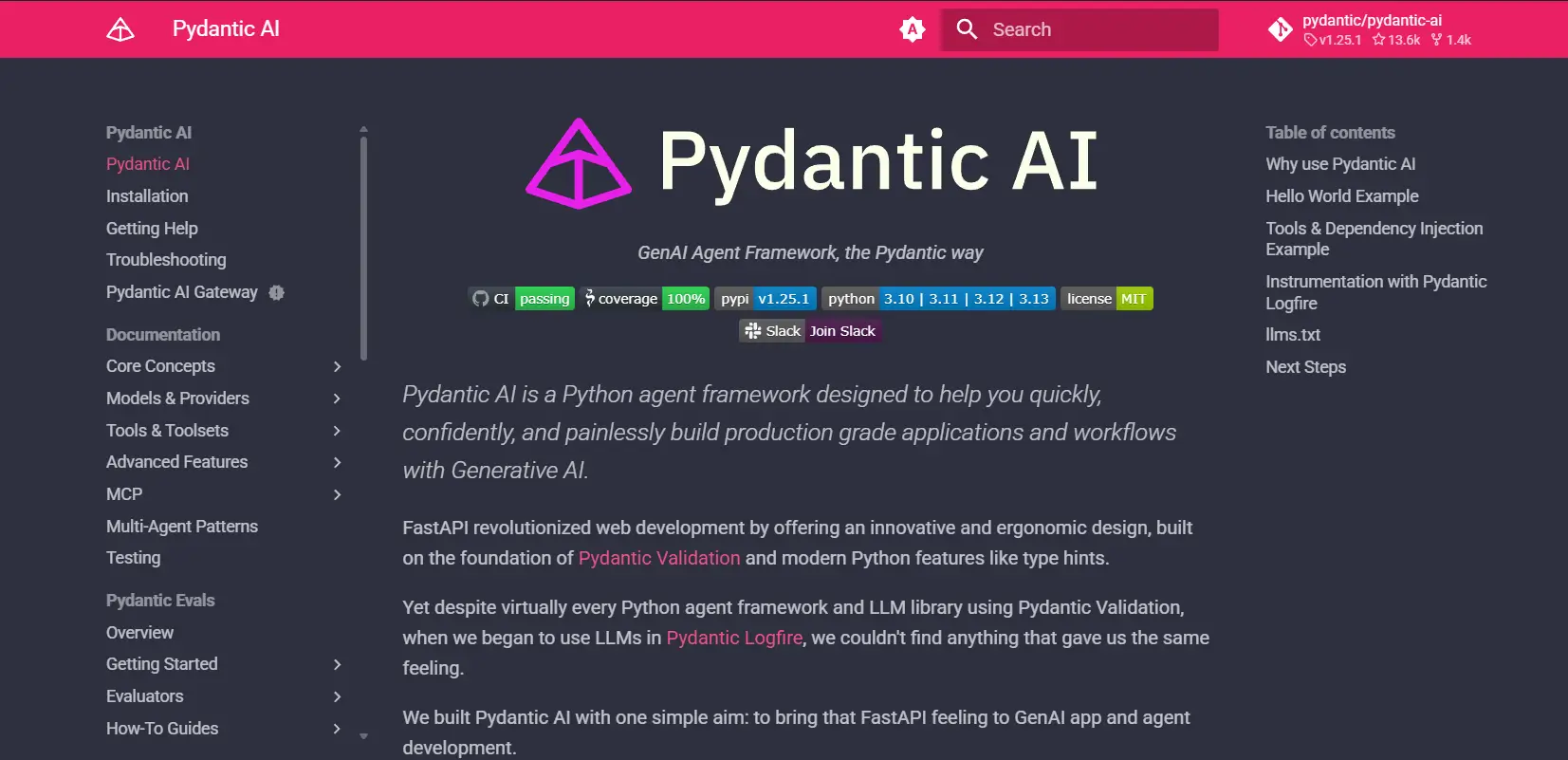Follow the Pydantic Validation link
1568x760 pixels.
click(659, 558)
